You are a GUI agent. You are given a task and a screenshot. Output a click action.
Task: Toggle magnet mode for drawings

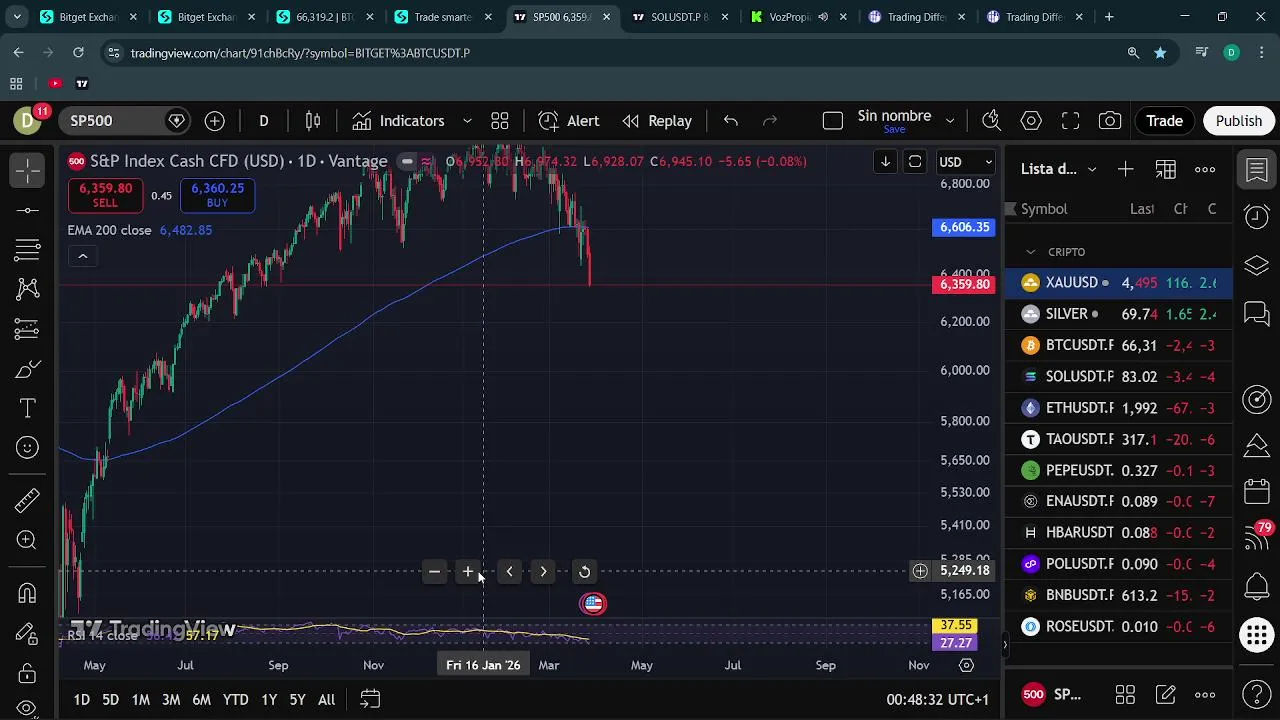tap(28, 593)
